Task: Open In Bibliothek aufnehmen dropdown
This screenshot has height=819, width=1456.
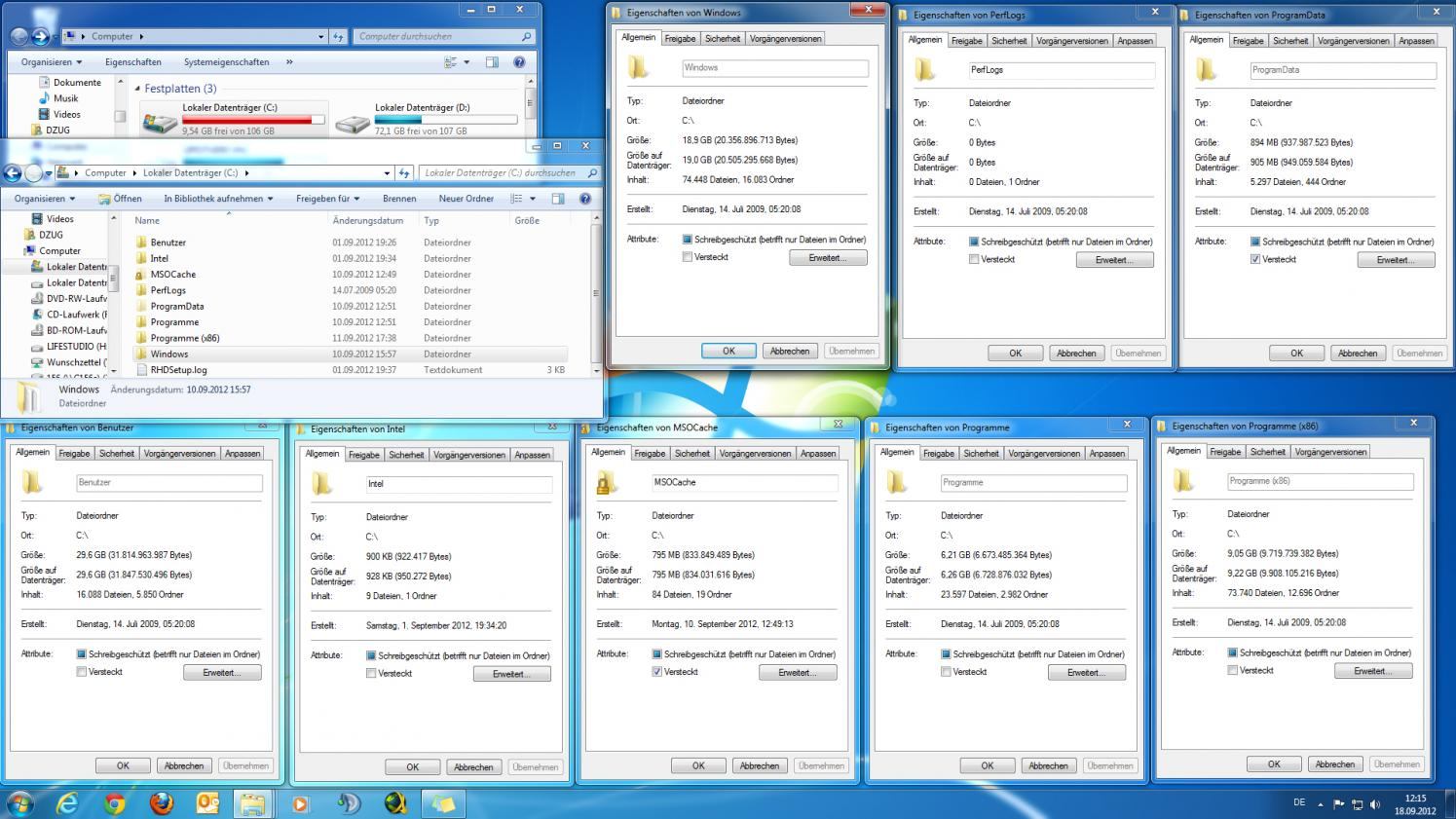Action: [x=218, y=199]
